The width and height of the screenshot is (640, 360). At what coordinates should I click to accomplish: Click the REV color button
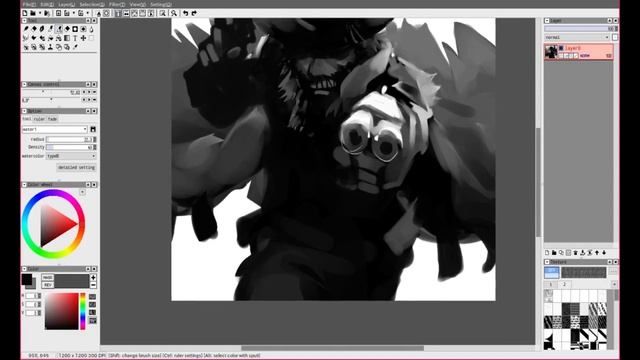pos(47,285)
